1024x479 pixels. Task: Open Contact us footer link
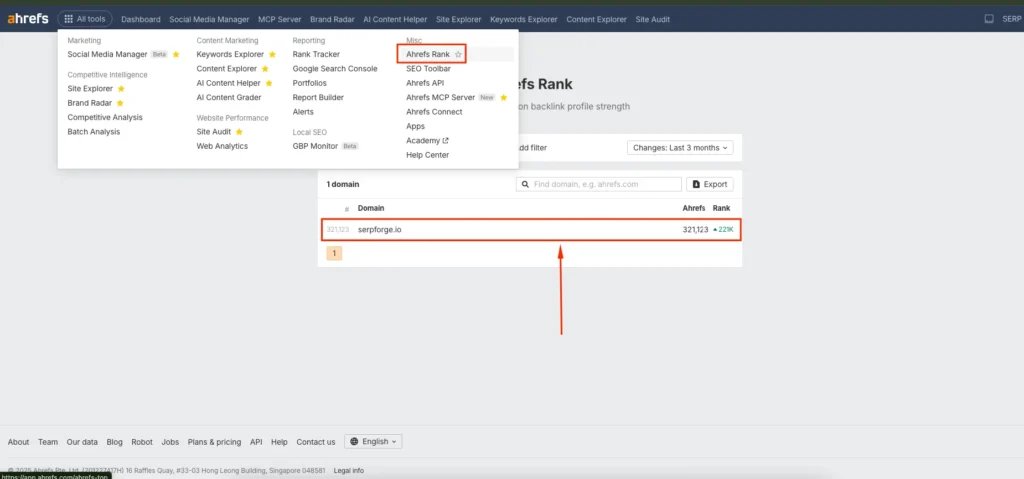pos(315,442)
